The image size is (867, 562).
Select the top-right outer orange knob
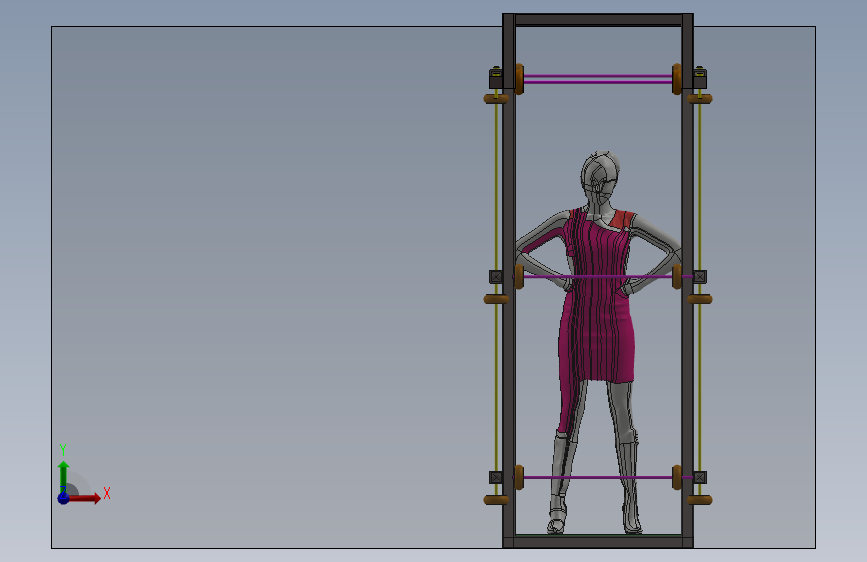tap(699, 98)
